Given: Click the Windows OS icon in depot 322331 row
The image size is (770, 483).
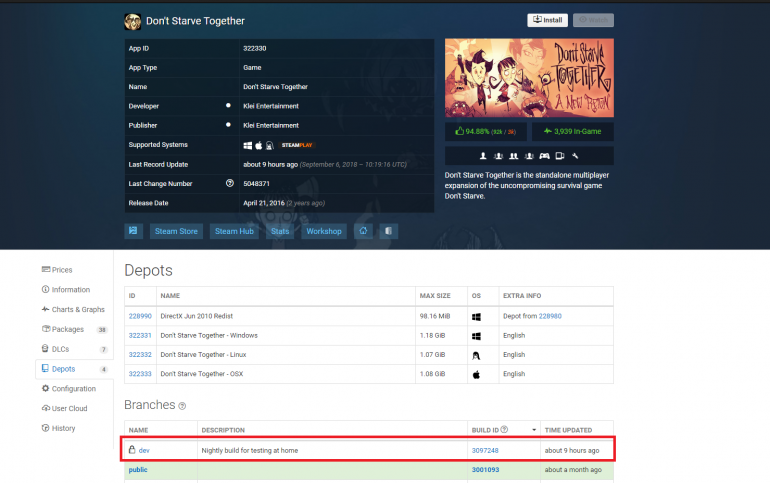Looking at the screenshot, I should click(476, 336).
